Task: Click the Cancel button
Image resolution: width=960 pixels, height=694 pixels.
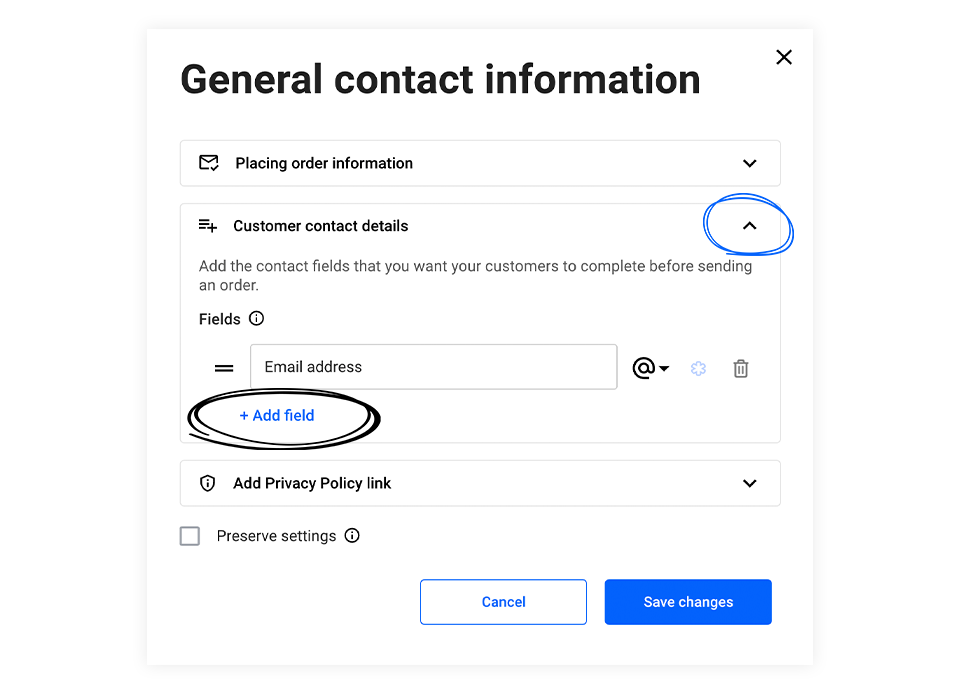Action: (x=503, y=602)
